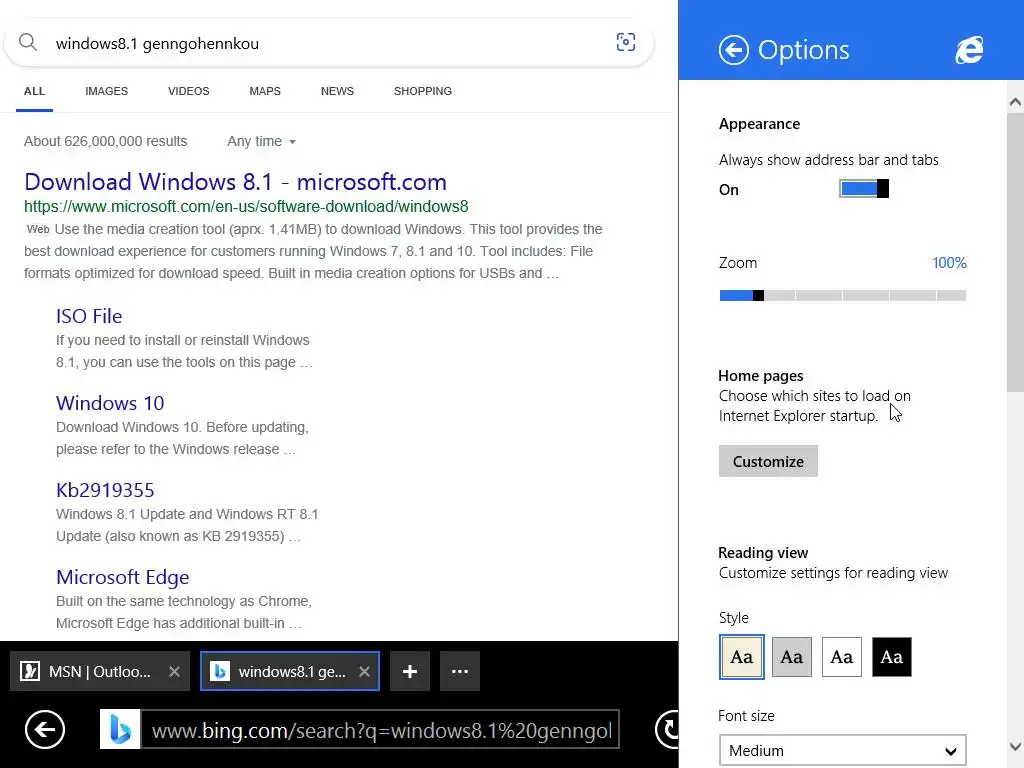1024x768 pixels.
Task: Select the windows8.1 ge... browser tab
Action: coord(290,671)
